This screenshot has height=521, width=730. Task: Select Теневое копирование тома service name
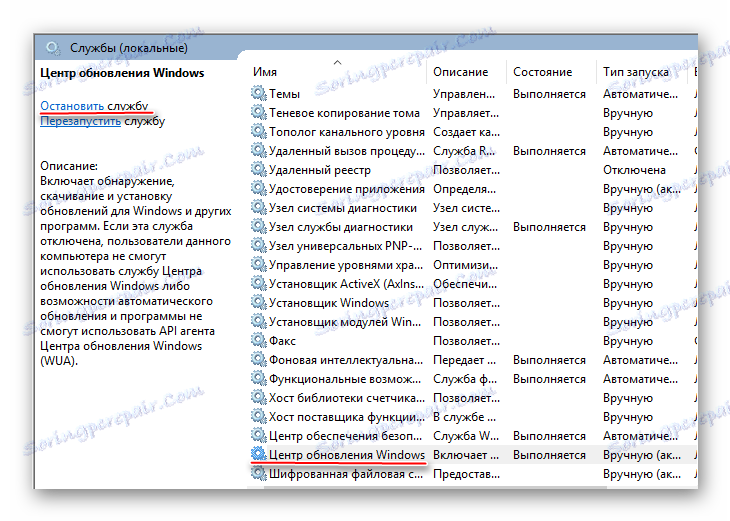coord(344,113)
